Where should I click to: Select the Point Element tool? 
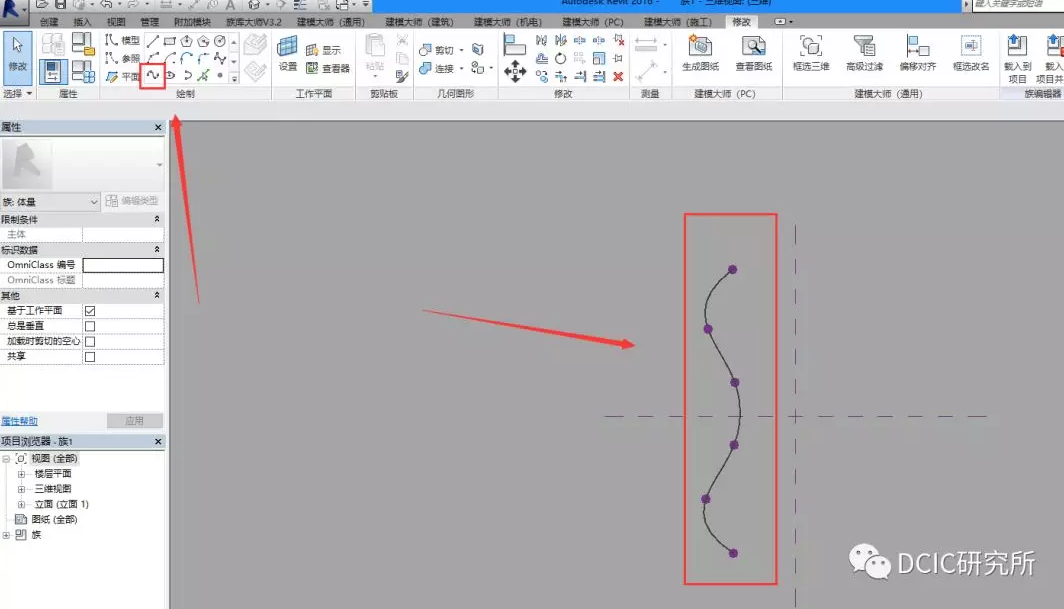[x=220, y=75]
